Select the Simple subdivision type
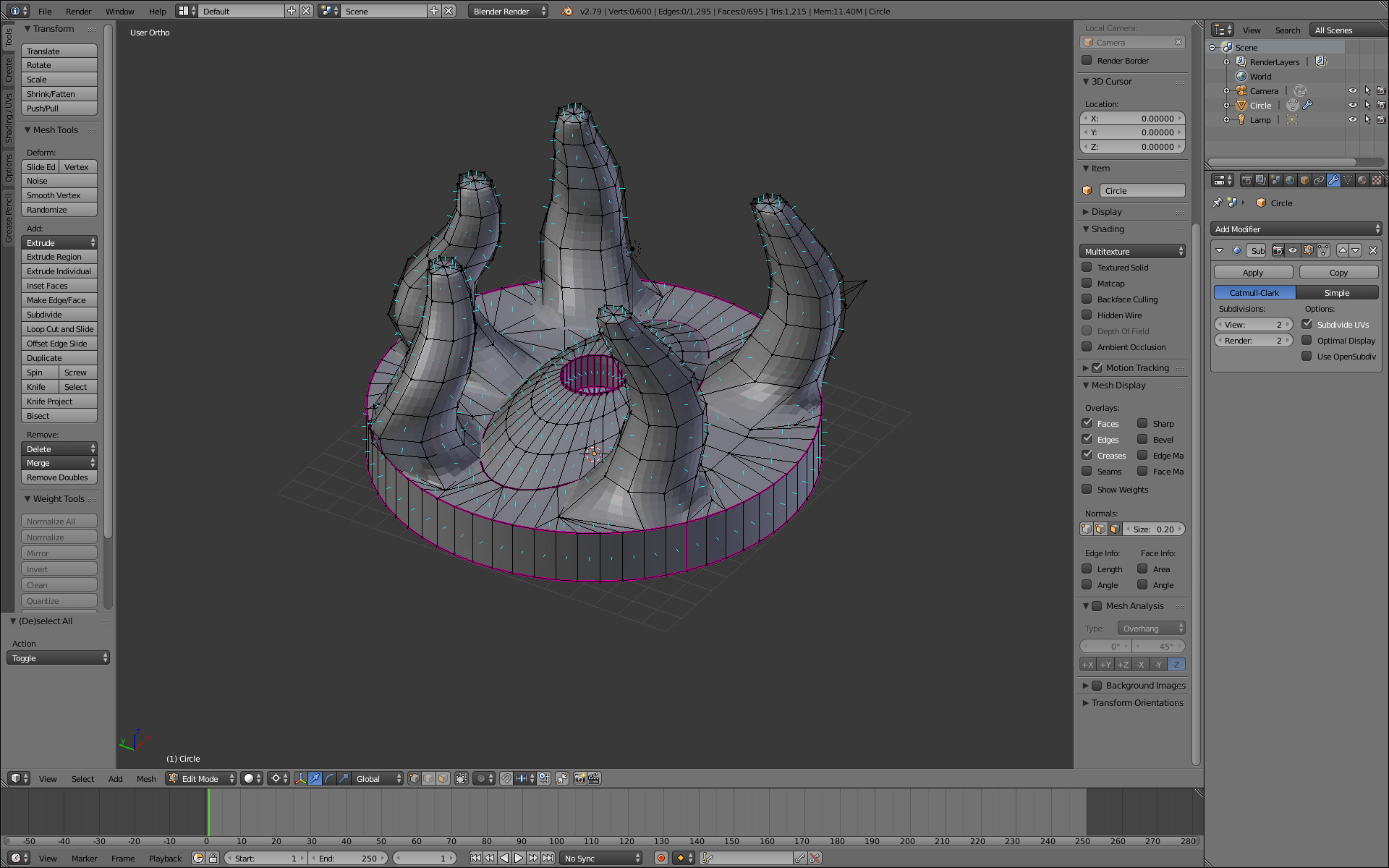1389x868 pixels. click(x=1337, y=292)
